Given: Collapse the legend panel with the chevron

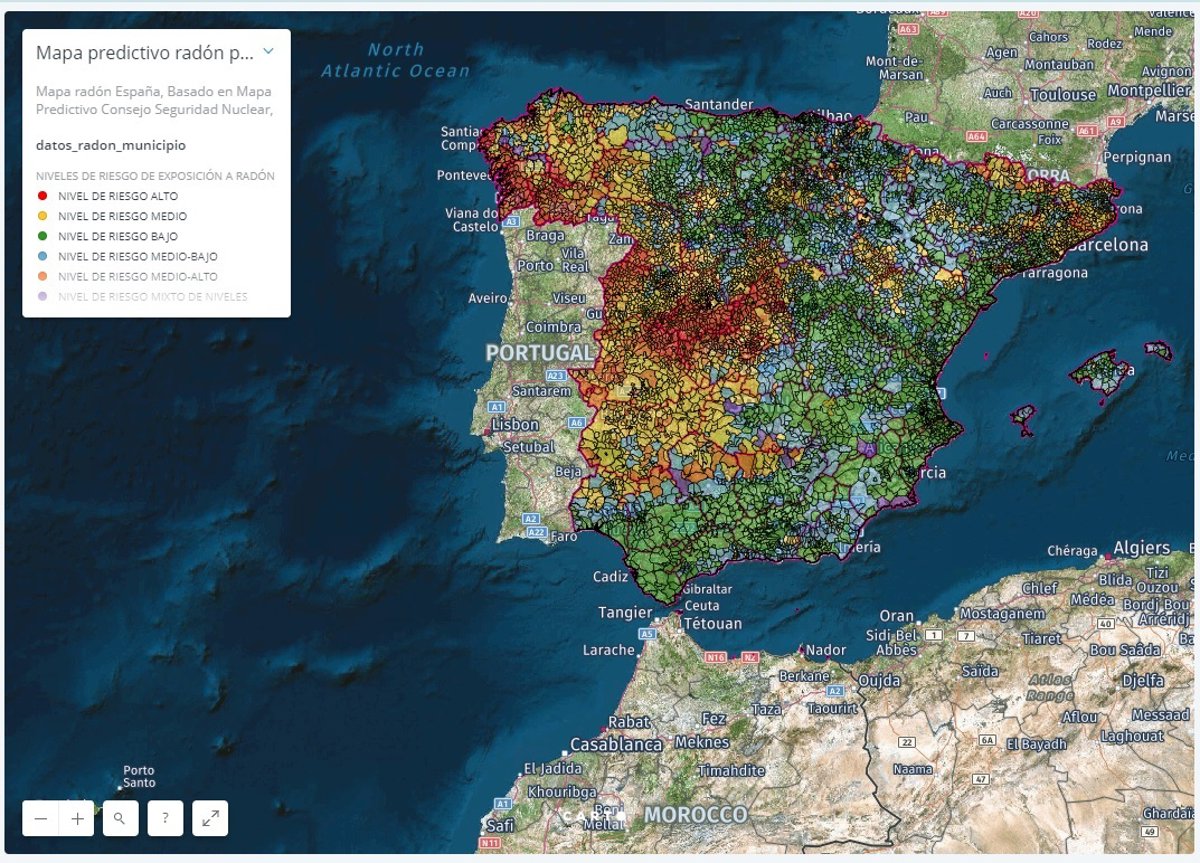Looking at the screenshot, I should pyautogui.click(x=268, y=51).
